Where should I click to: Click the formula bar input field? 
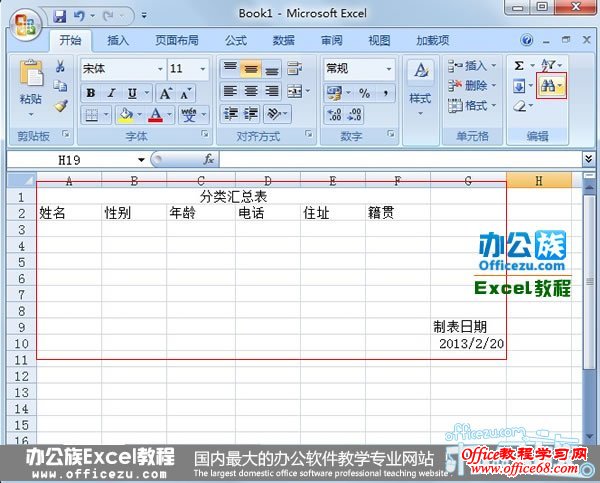coord(400,159)
